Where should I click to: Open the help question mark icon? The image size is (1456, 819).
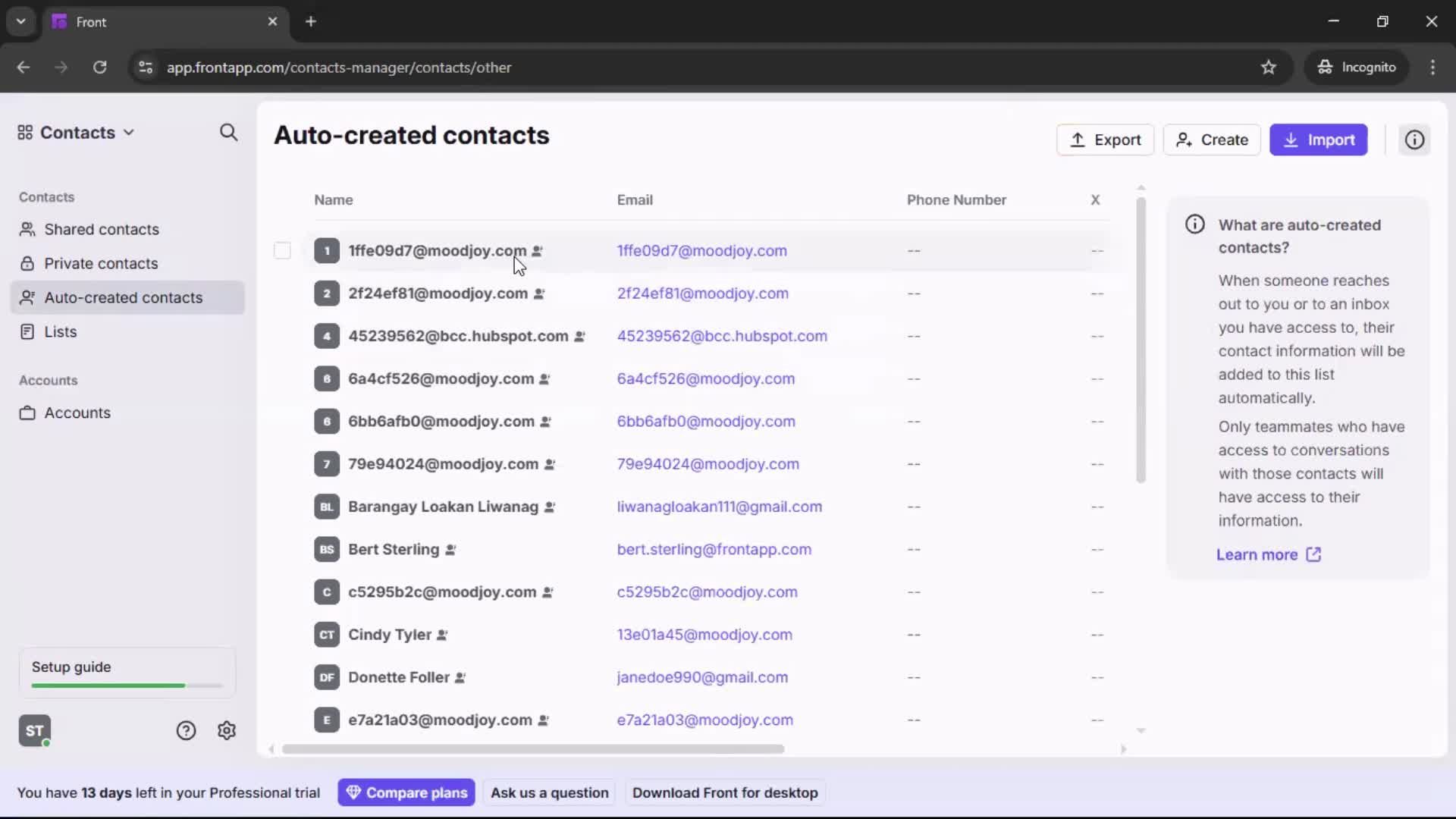[x=186, y=730]
